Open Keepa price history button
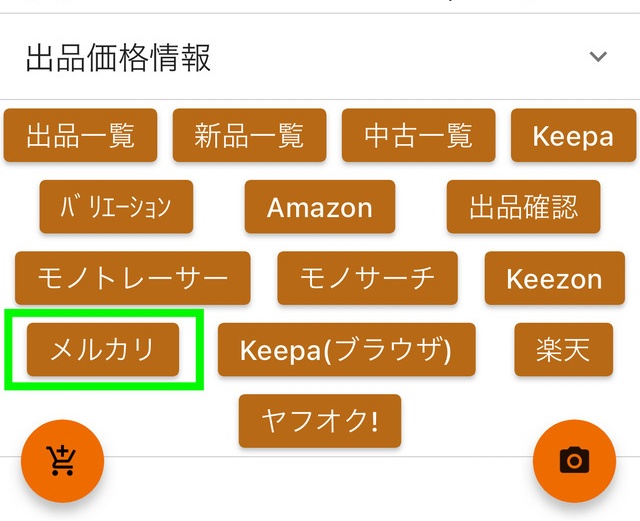The height and width of the screenshot is (521, 640). 573,135
